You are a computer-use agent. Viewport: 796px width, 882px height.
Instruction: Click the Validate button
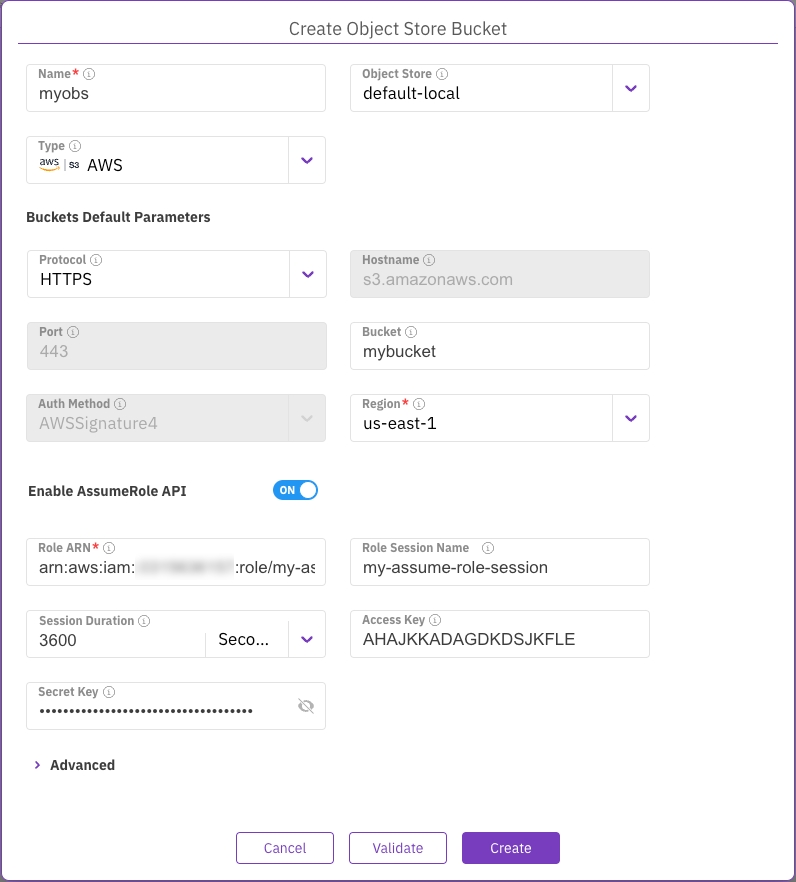[398, 848]
